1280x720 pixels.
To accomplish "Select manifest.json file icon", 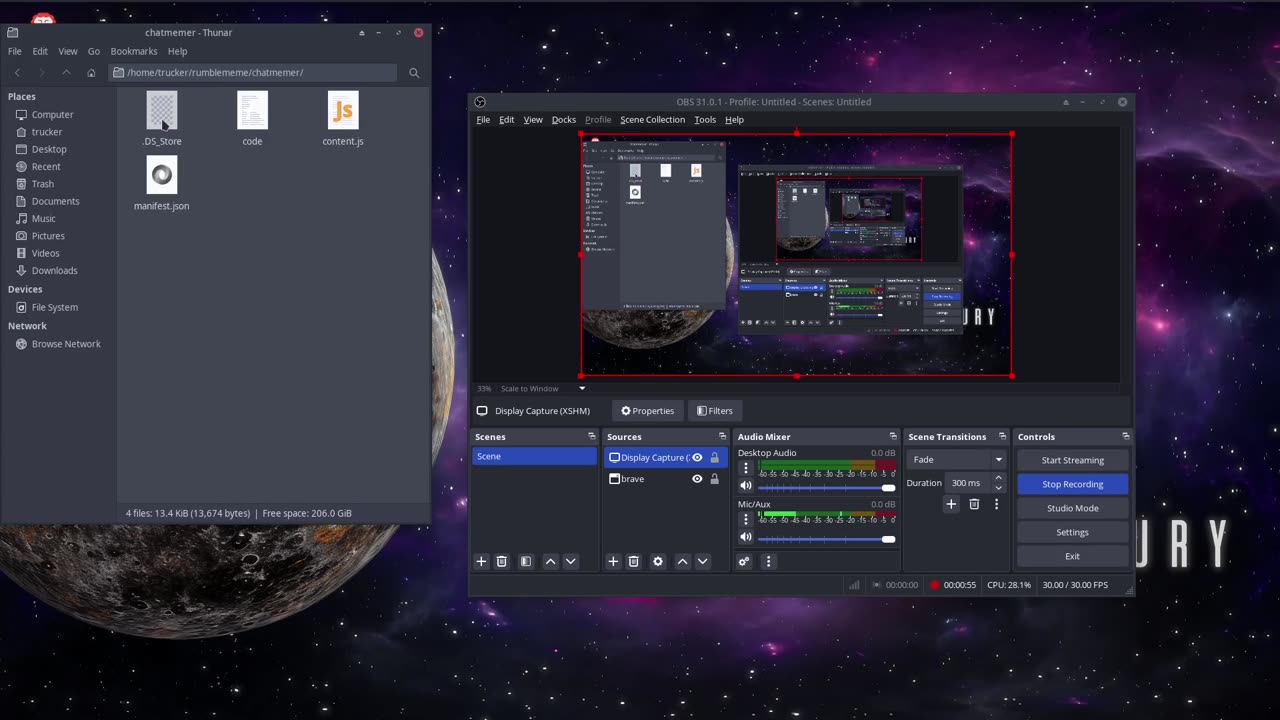I will 161,175.
